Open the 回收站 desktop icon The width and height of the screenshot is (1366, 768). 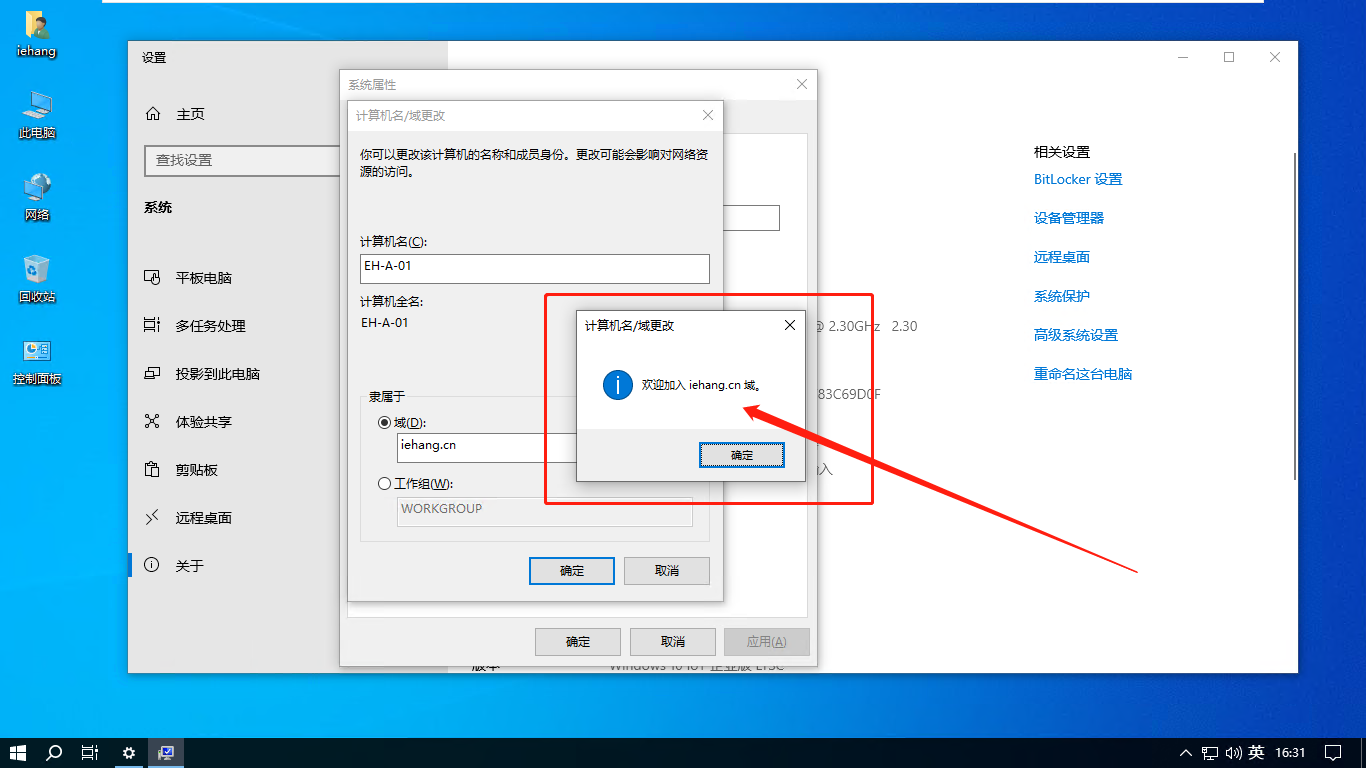(x=37, y=279)
